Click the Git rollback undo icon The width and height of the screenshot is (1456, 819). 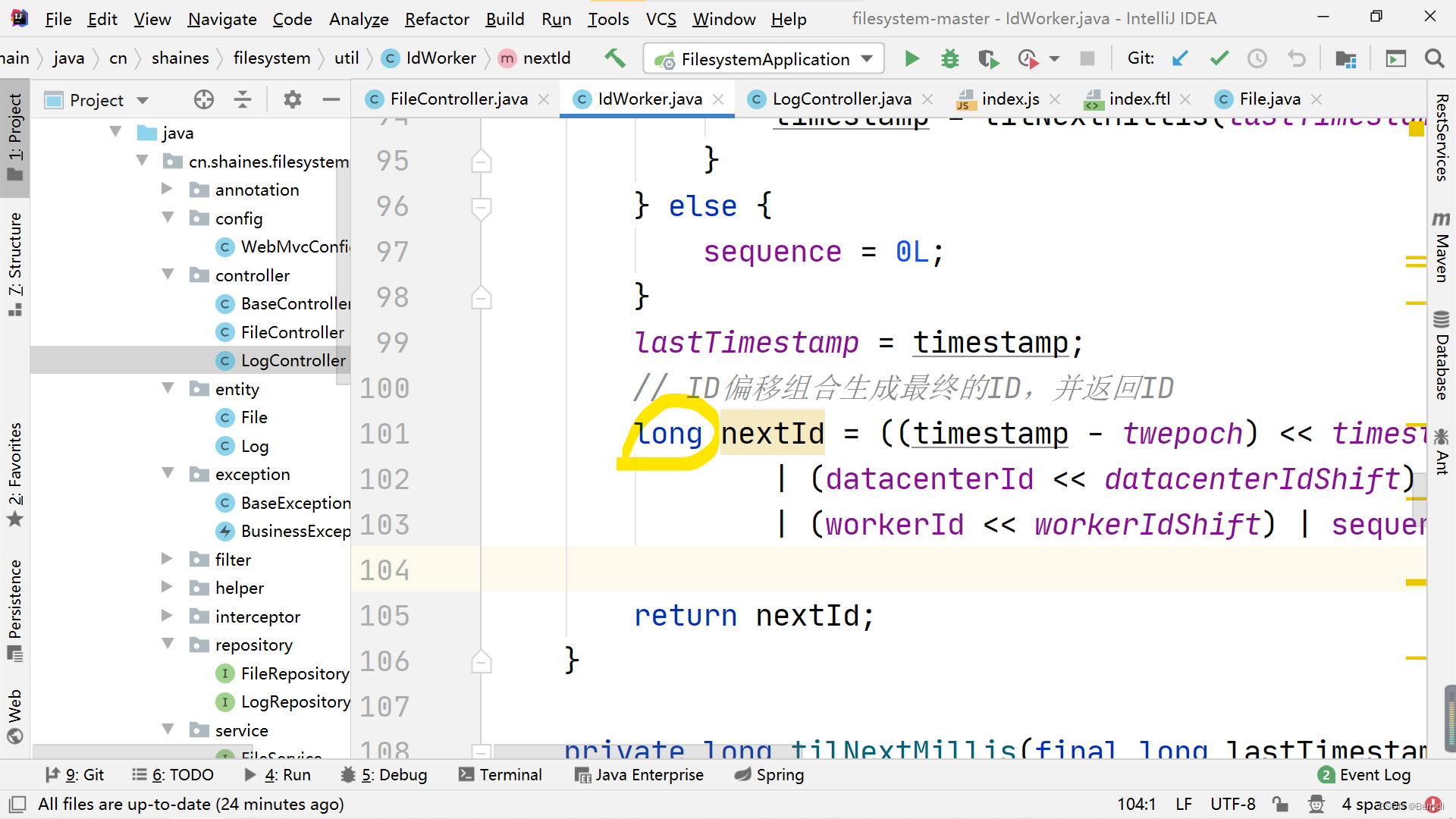click(1297, 58)
